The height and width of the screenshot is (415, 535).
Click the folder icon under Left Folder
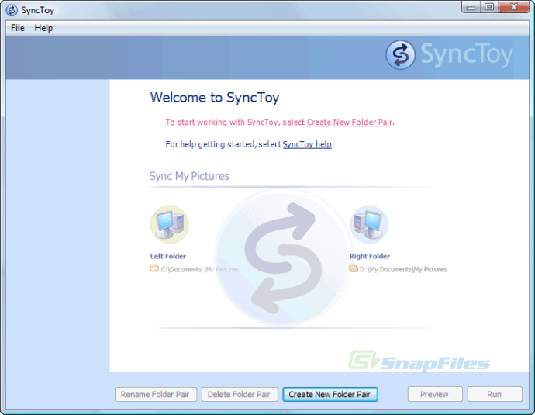(154, 268)
